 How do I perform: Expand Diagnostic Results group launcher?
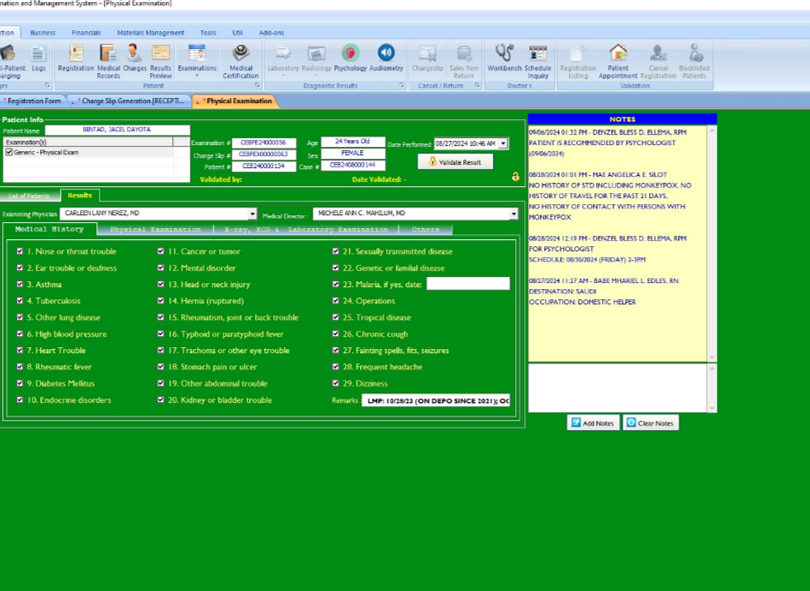(x=401, y=85)
